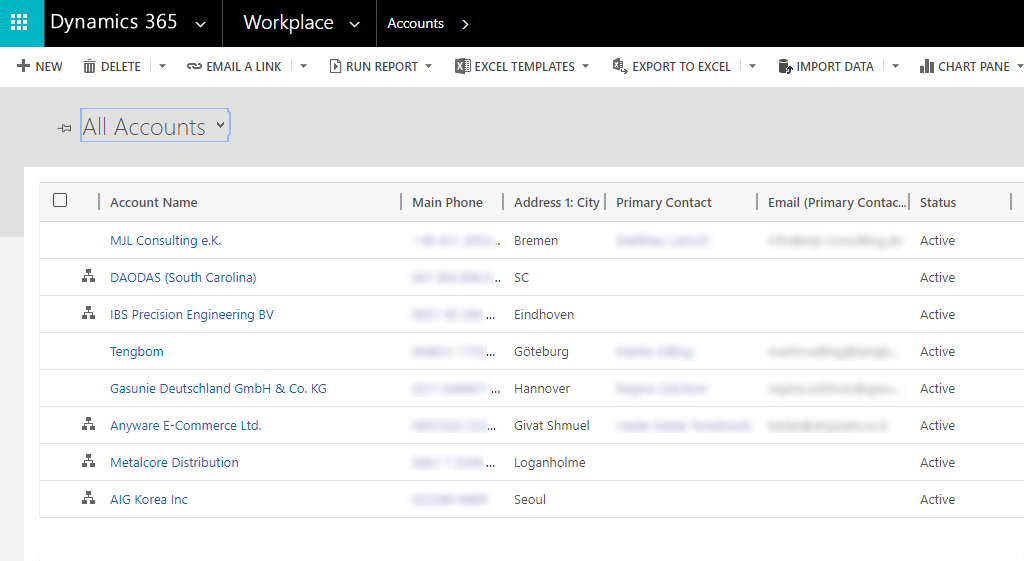View hierarchy icon for Metalcore Distribution
This screenshot has height=561, width=1024.
(x=88, y=462)
